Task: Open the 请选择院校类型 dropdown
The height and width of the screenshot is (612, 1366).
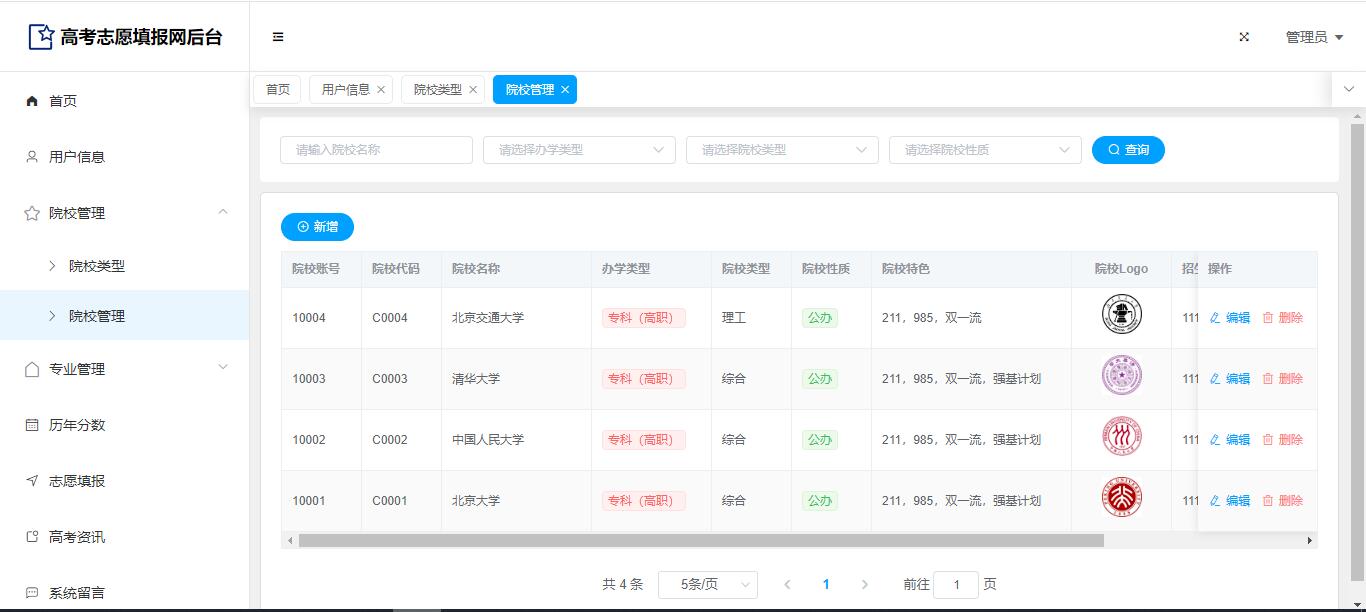Action: point(782,150)
